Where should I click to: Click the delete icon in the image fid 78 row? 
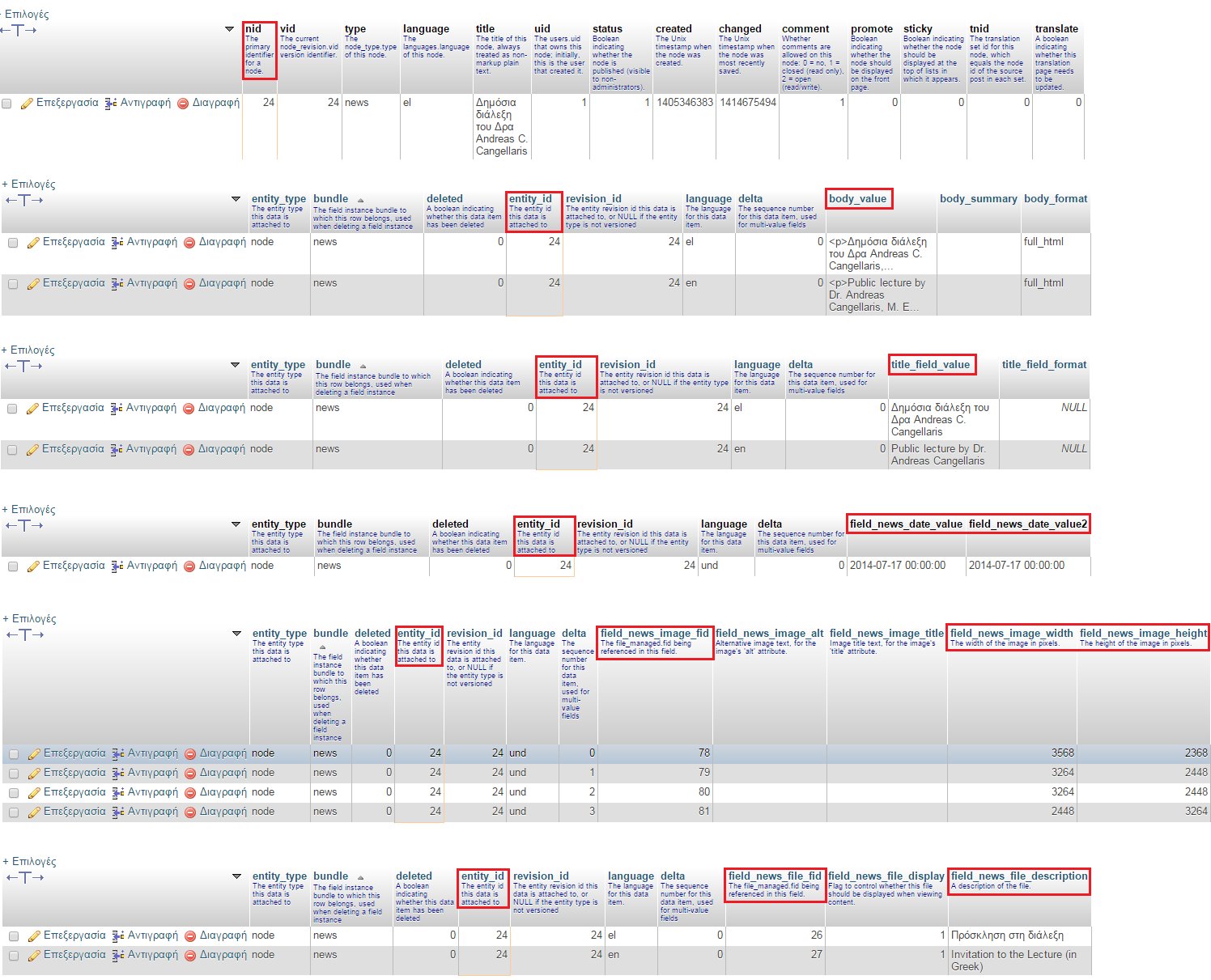tap(190, 754)
